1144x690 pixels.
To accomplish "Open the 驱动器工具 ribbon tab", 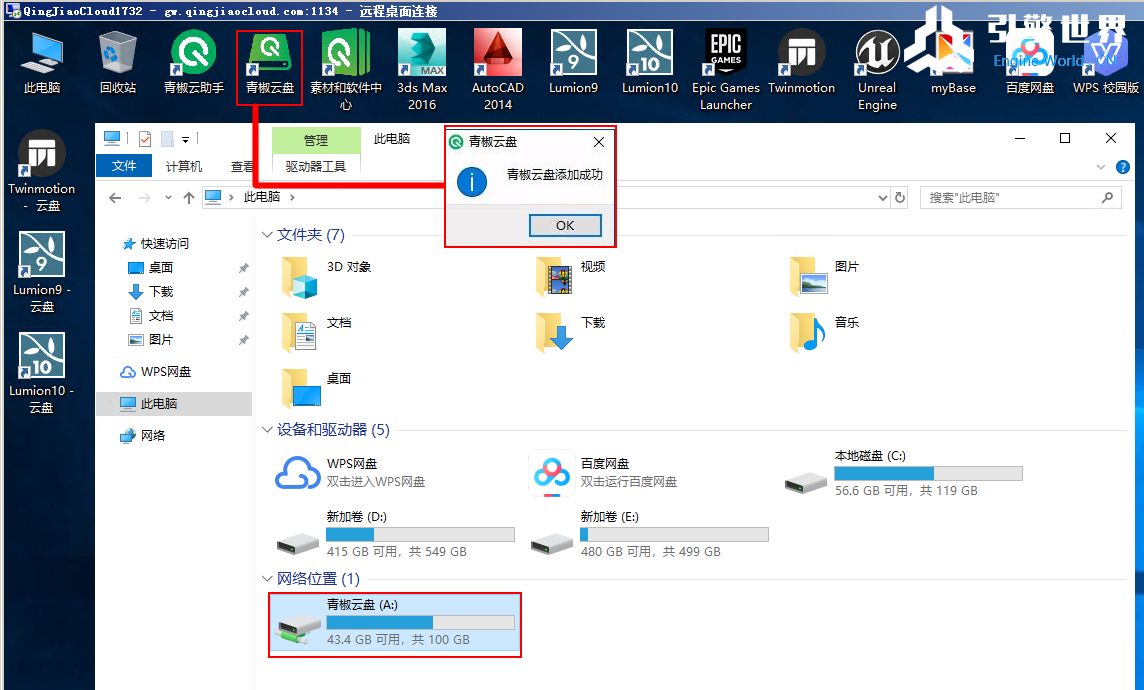I will (316, 166).
